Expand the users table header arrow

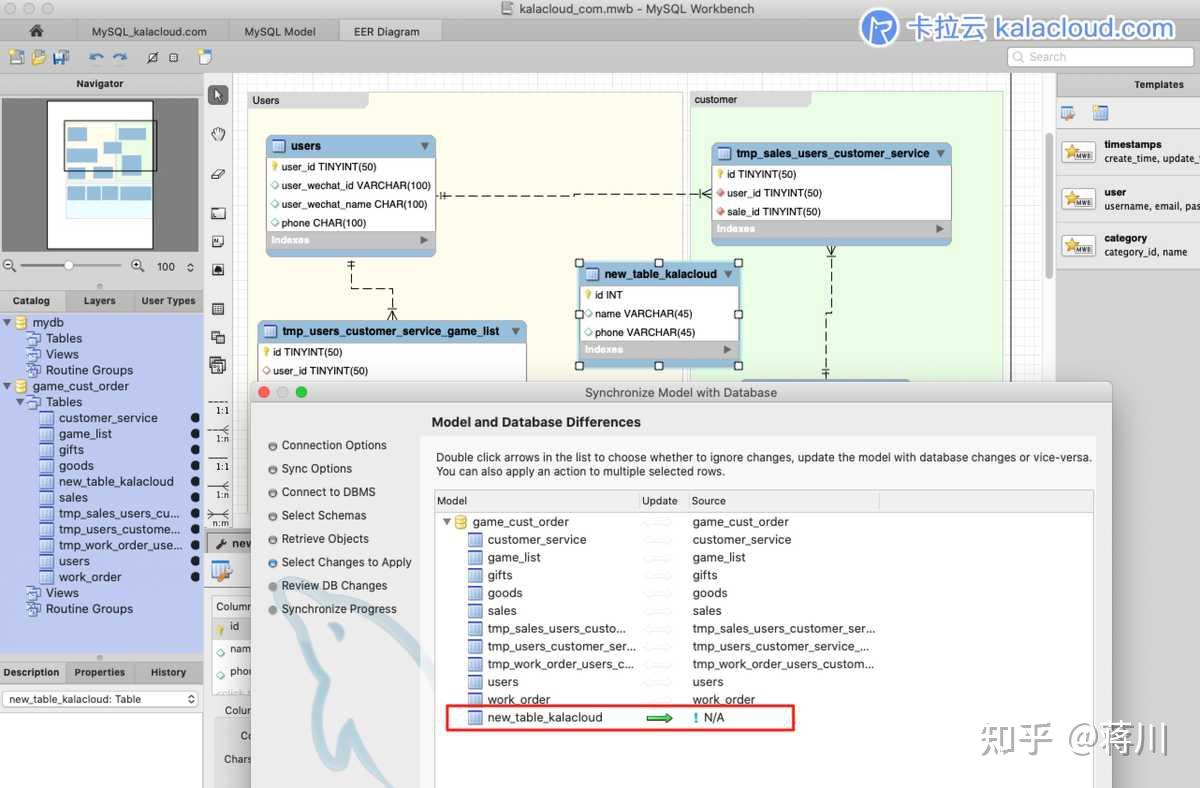425,144
